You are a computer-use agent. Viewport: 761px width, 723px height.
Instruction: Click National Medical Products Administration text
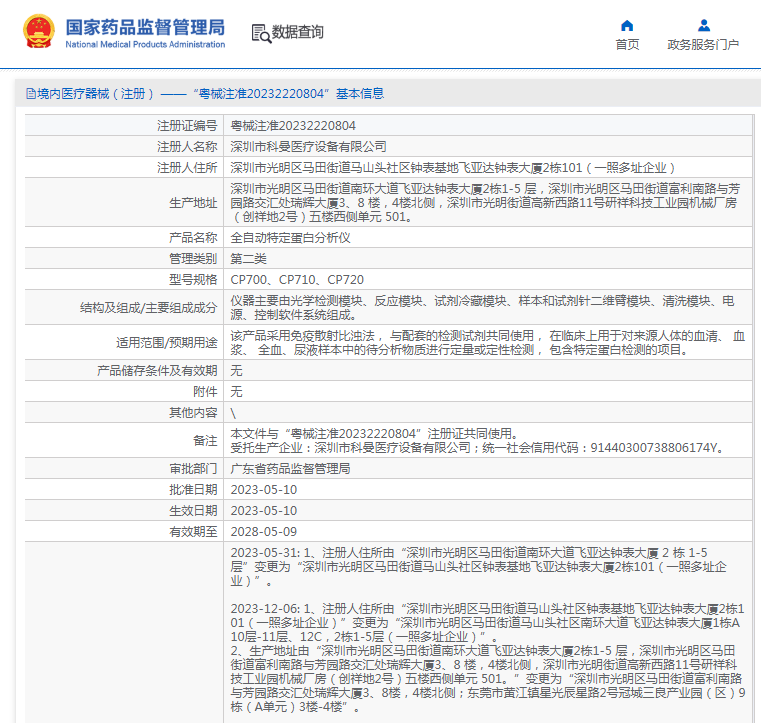pos(145,44)
